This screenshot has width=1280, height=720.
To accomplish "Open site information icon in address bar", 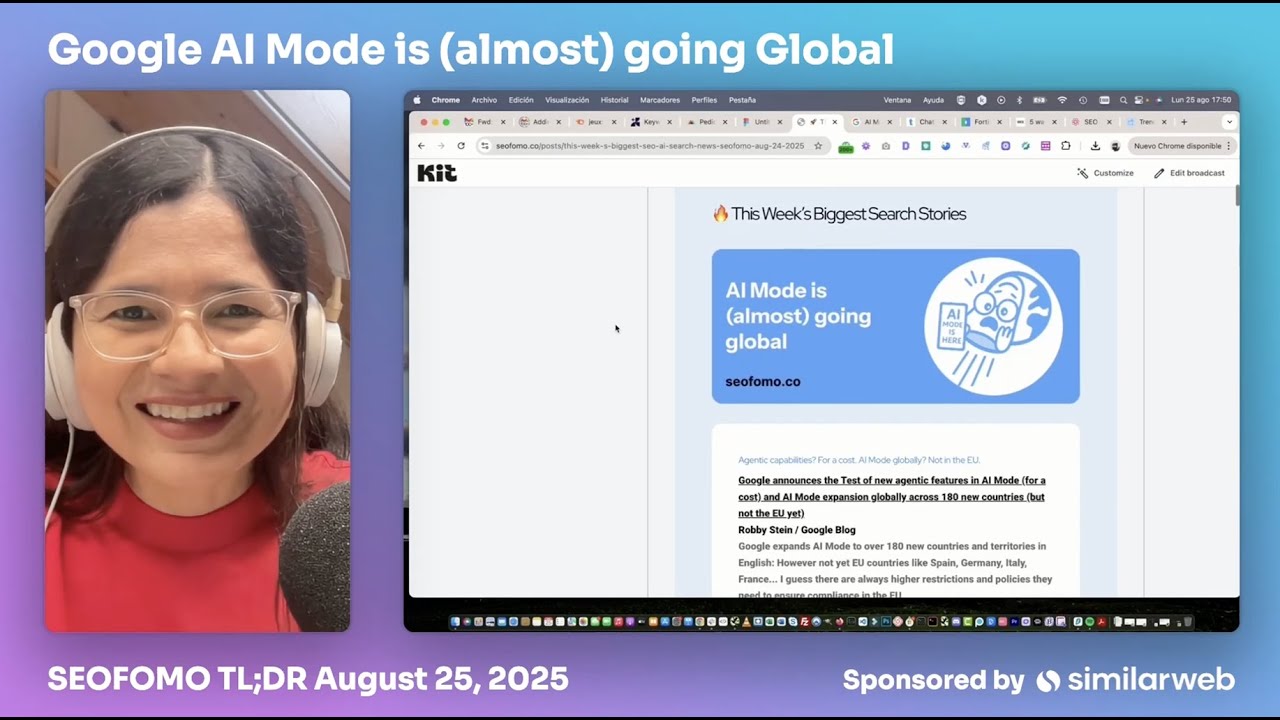I will coord(485,146).
